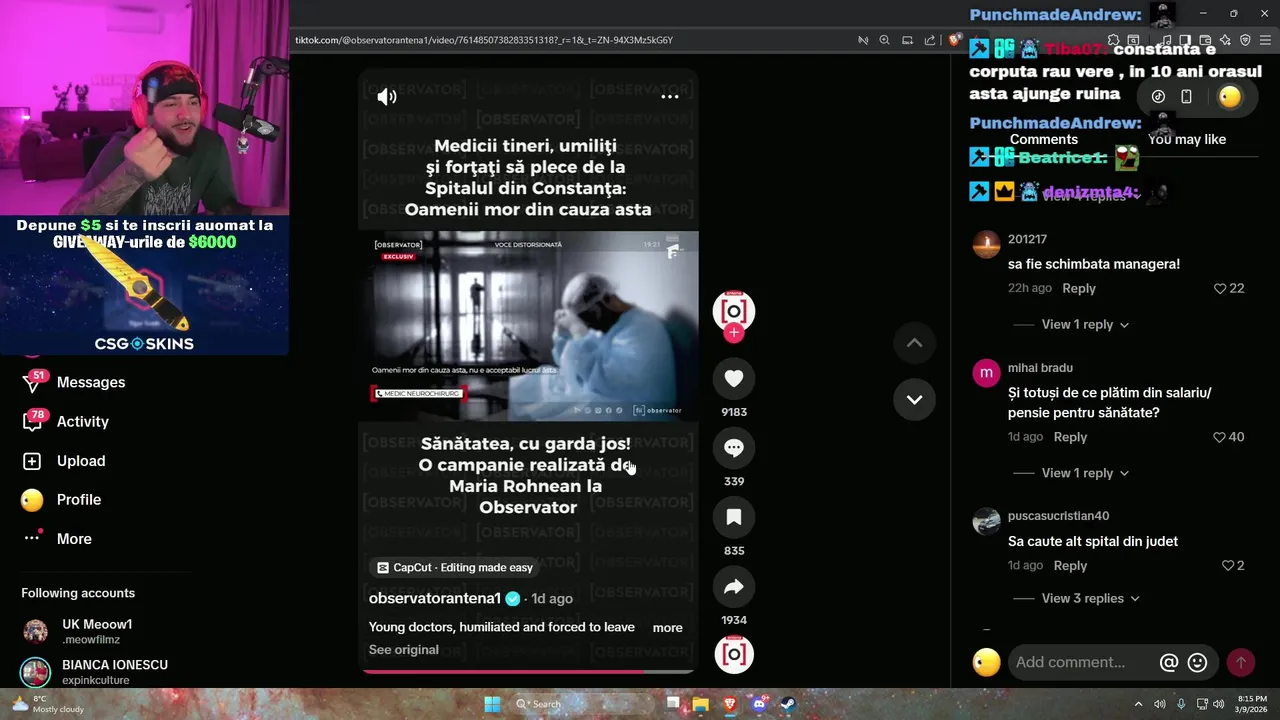Like the comment by puscasucristian40
The height and width of the screenshot is (720, 1280).
point(1228,565)
